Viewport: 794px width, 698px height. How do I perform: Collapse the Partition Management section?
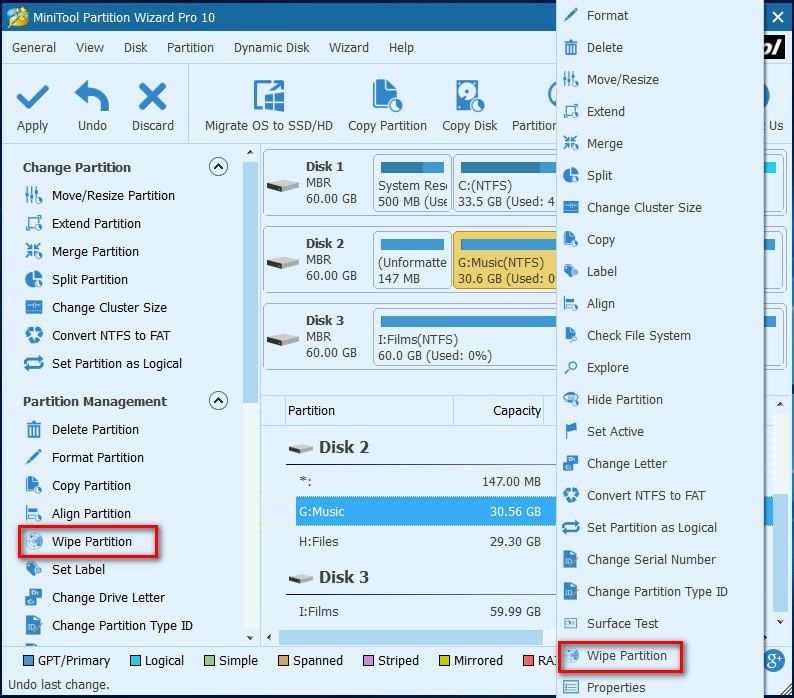[x=218, y=401]
